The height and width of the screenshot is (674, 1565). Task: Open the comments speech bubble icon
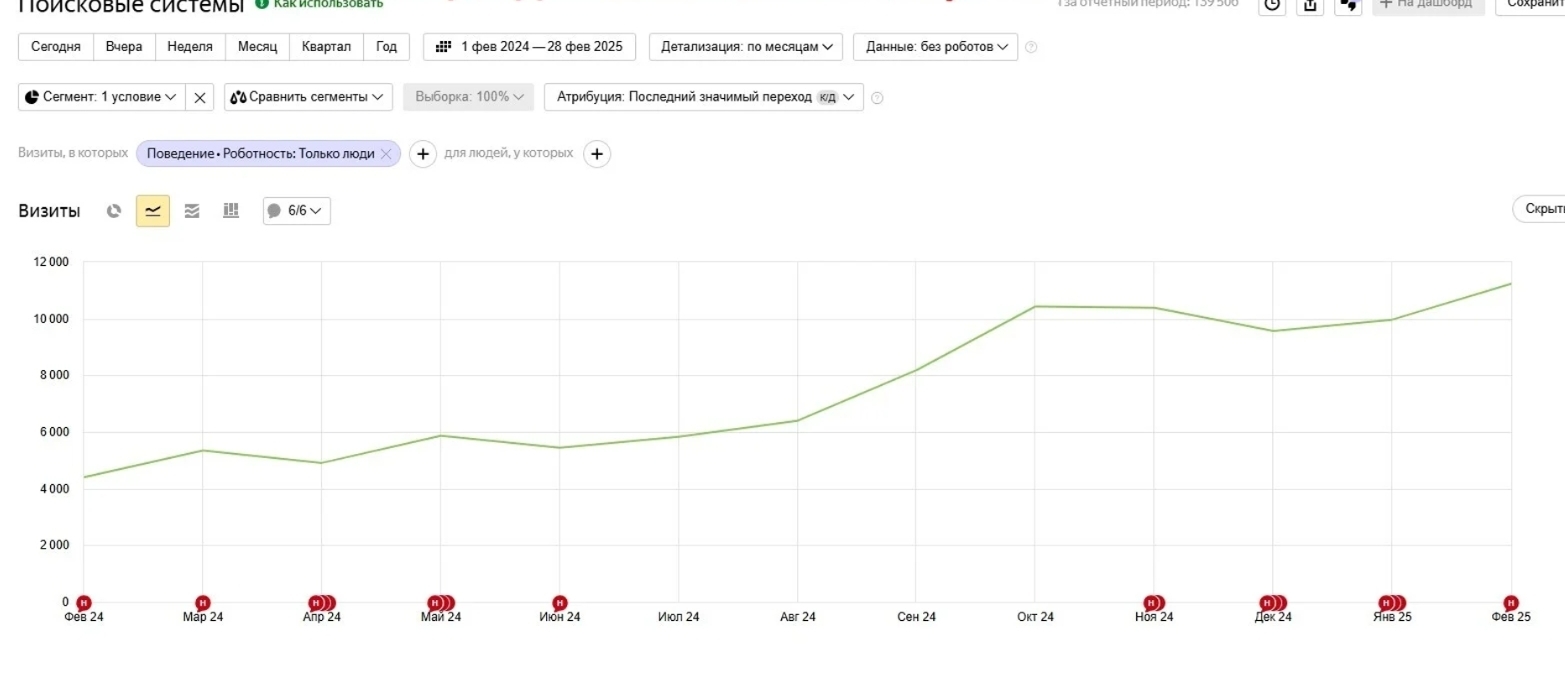tap(1348, 5)
